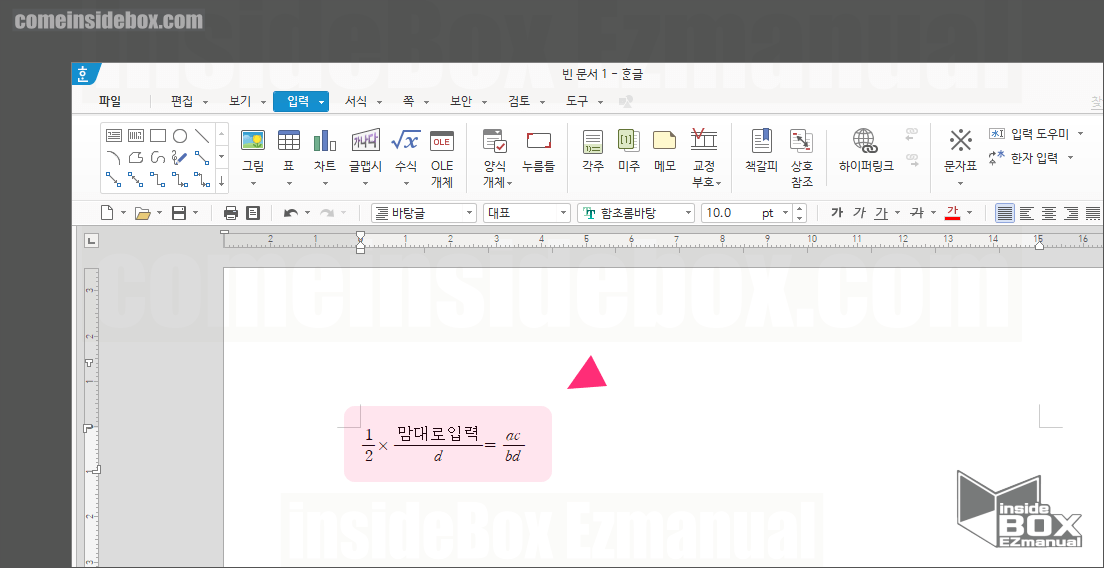1104x568 pixels.
Task: Undo the last action
Action: 291,213
